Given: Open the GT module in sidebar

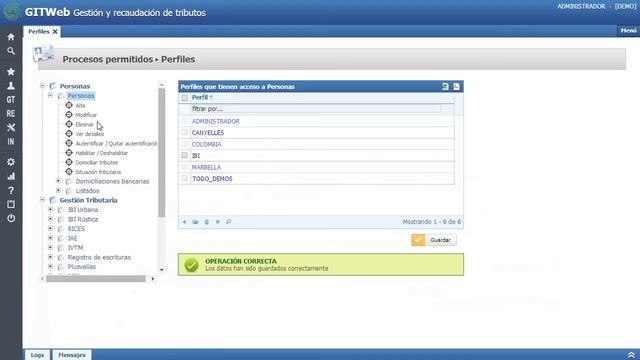Looking at the screenshot, I should tap(11, 100).
